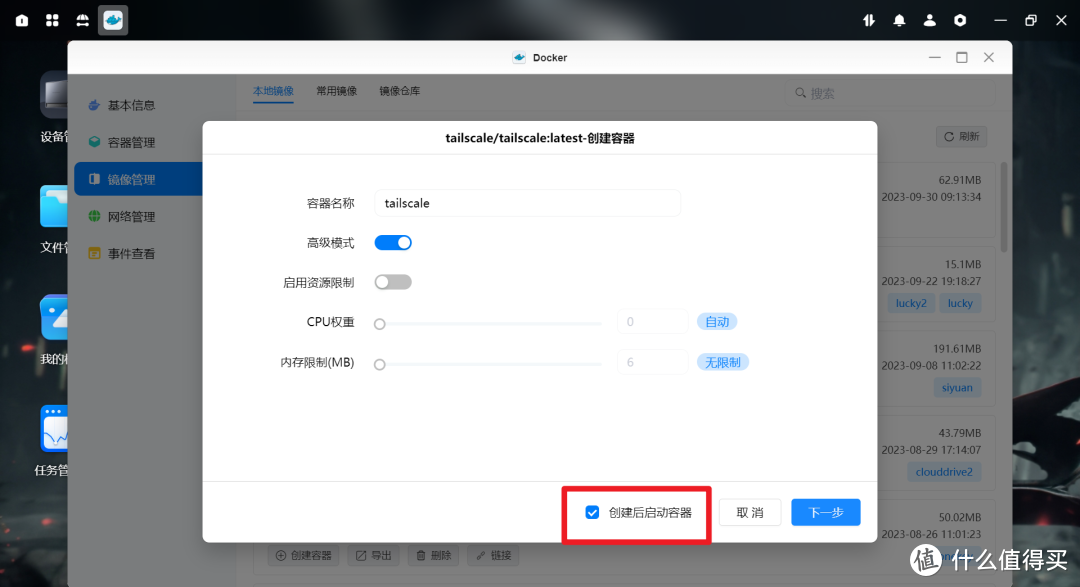Open system settings gear in the top bar
The height and width of the screenshot is (587, 1080).
coord(959,20)
